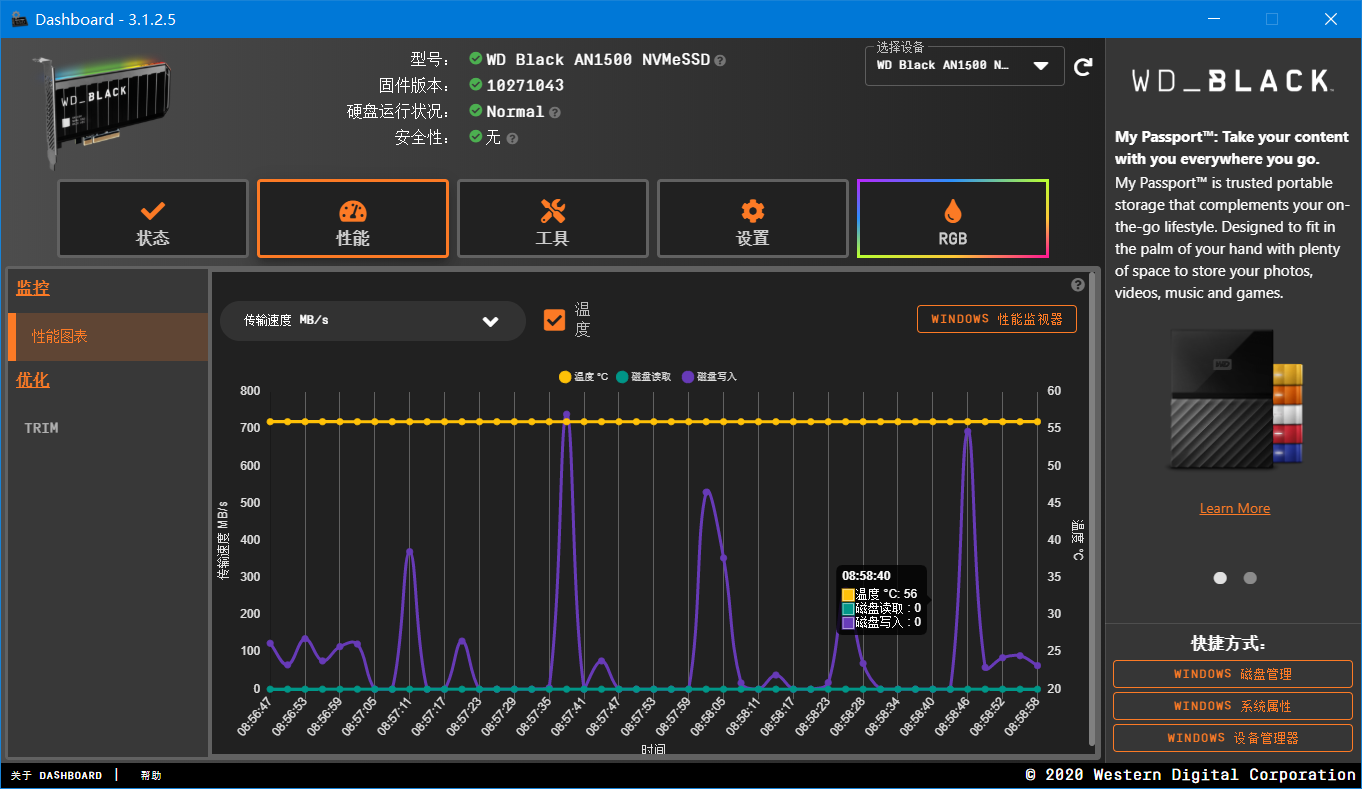
Task: Click the '08:56:47' time axis label
Action: tap(253, 718)
